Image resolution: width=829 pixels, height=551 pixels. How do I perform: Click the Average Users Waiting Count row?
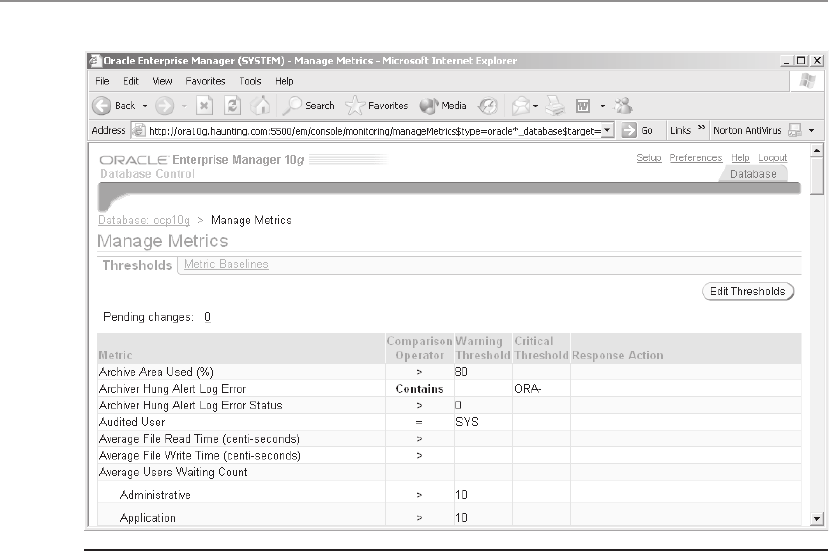[x=449, y=472]
